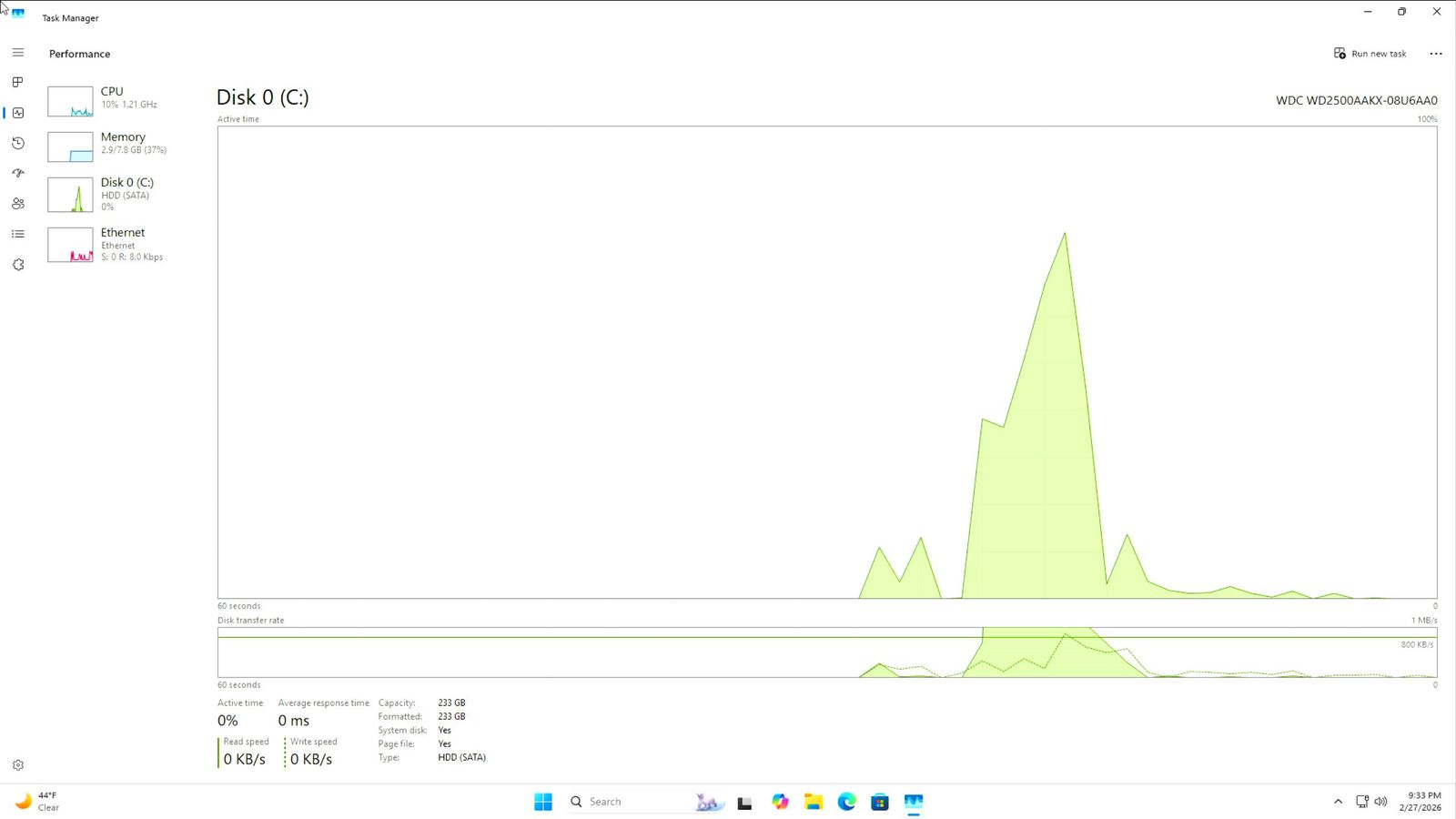Screen dimensions: 1456x819
Task: Select the Performance page icon in sidebar
Action: pos(18,113)
